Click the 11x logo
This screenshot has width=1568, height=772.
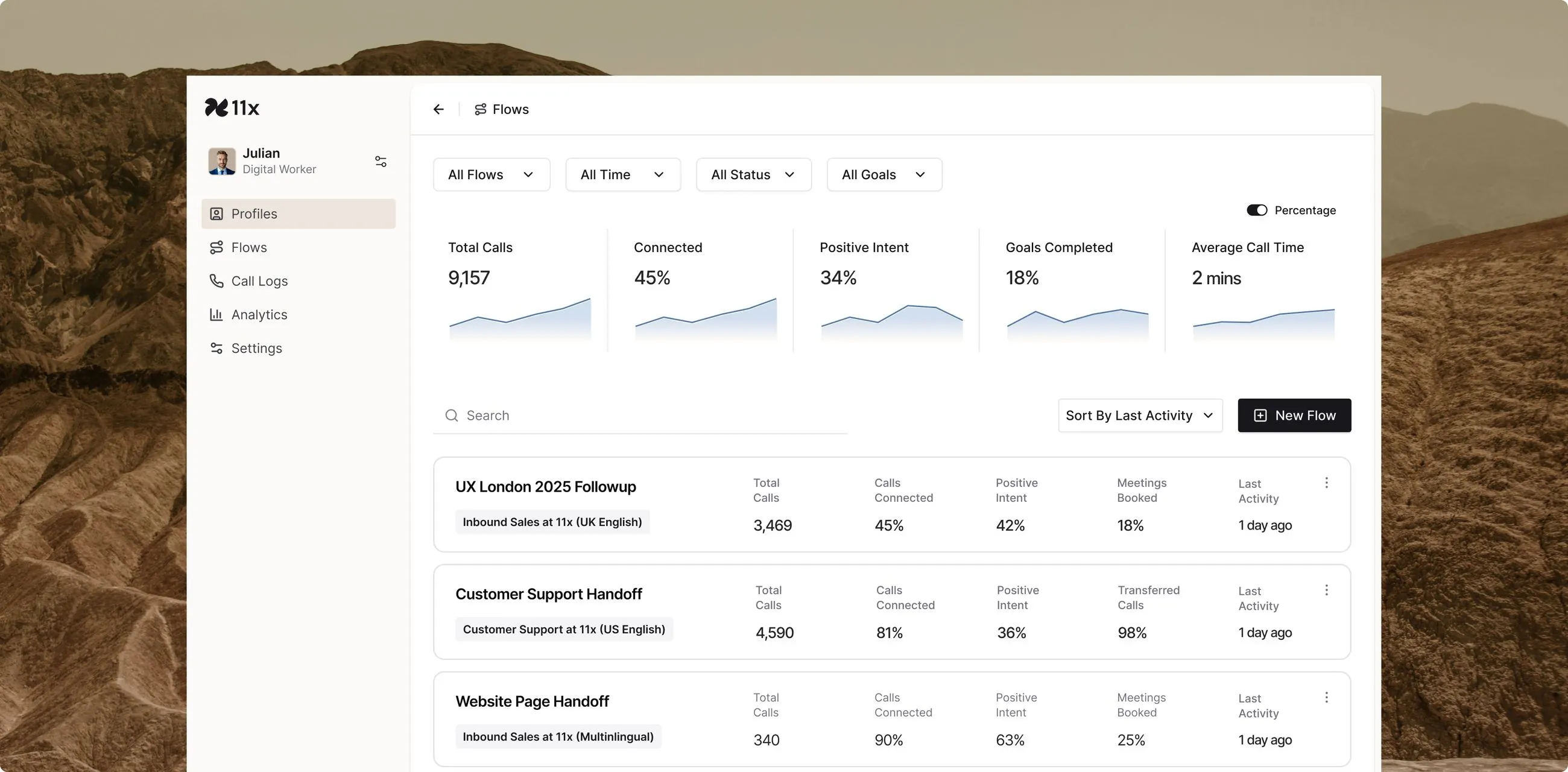click(232, 108)
